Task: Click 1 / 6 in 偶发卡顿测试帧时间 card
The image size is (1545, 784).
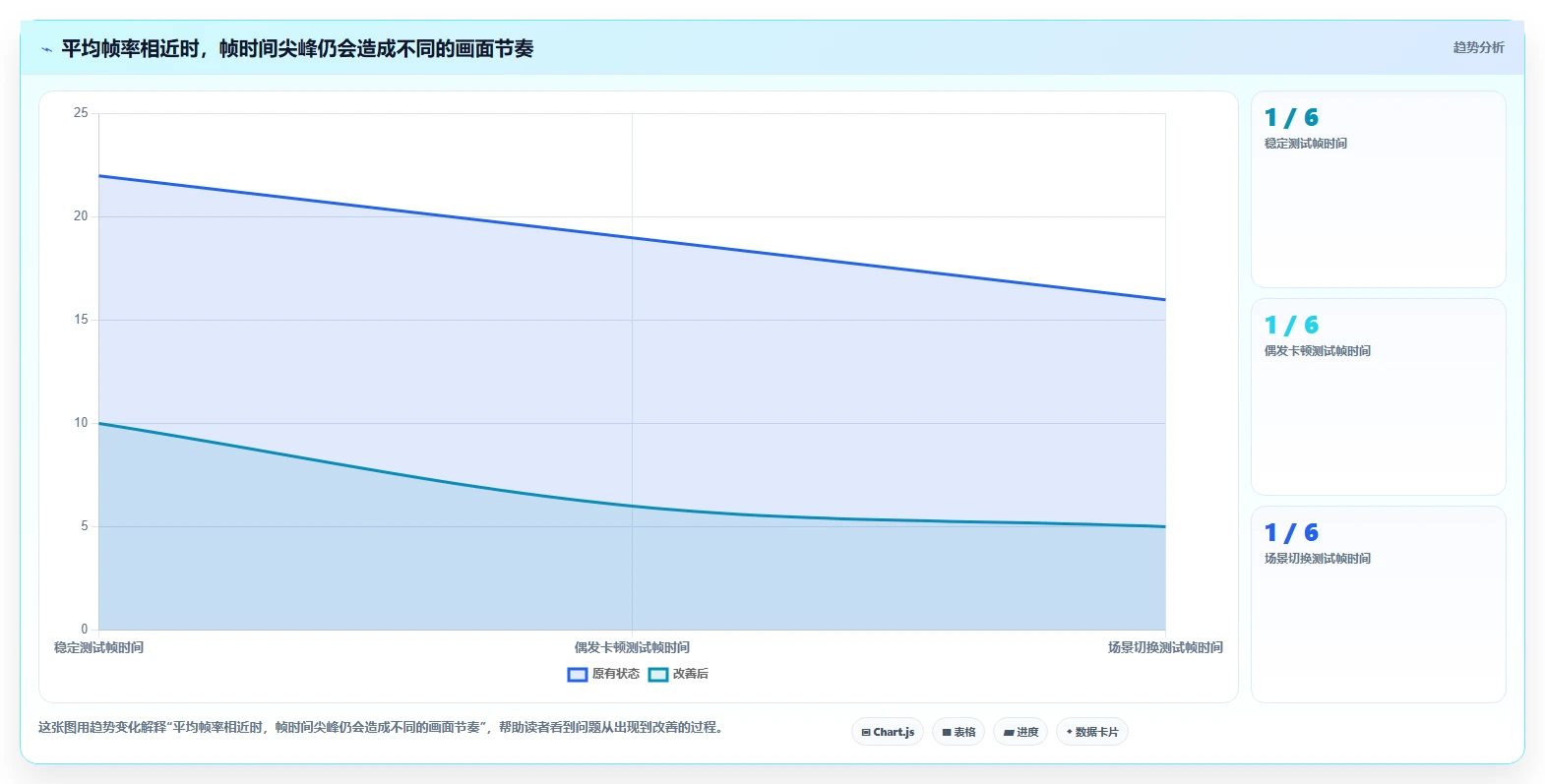Action: (x=1291, y=326)
